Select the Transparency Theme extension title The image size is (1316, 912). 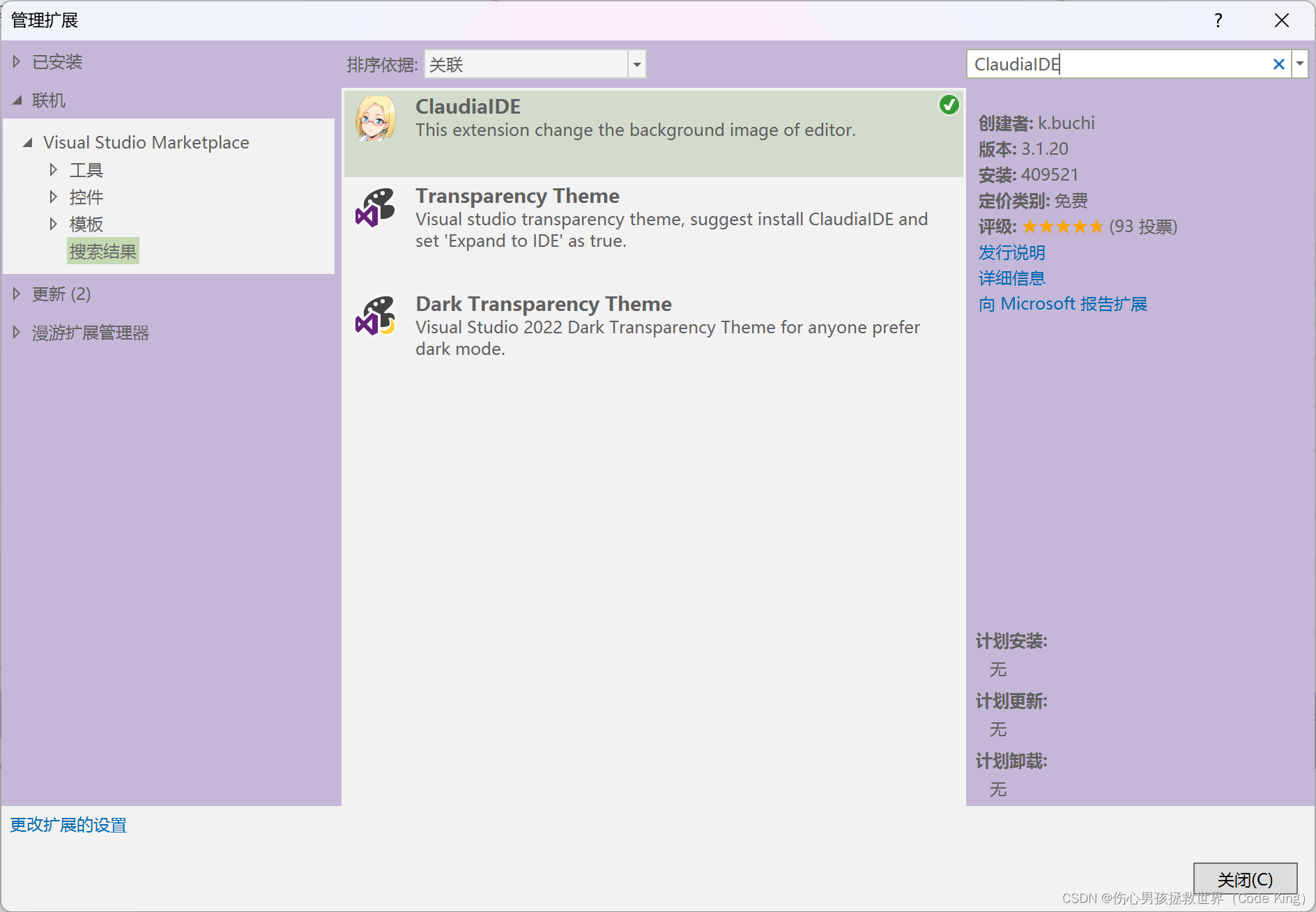coord(517,196)
